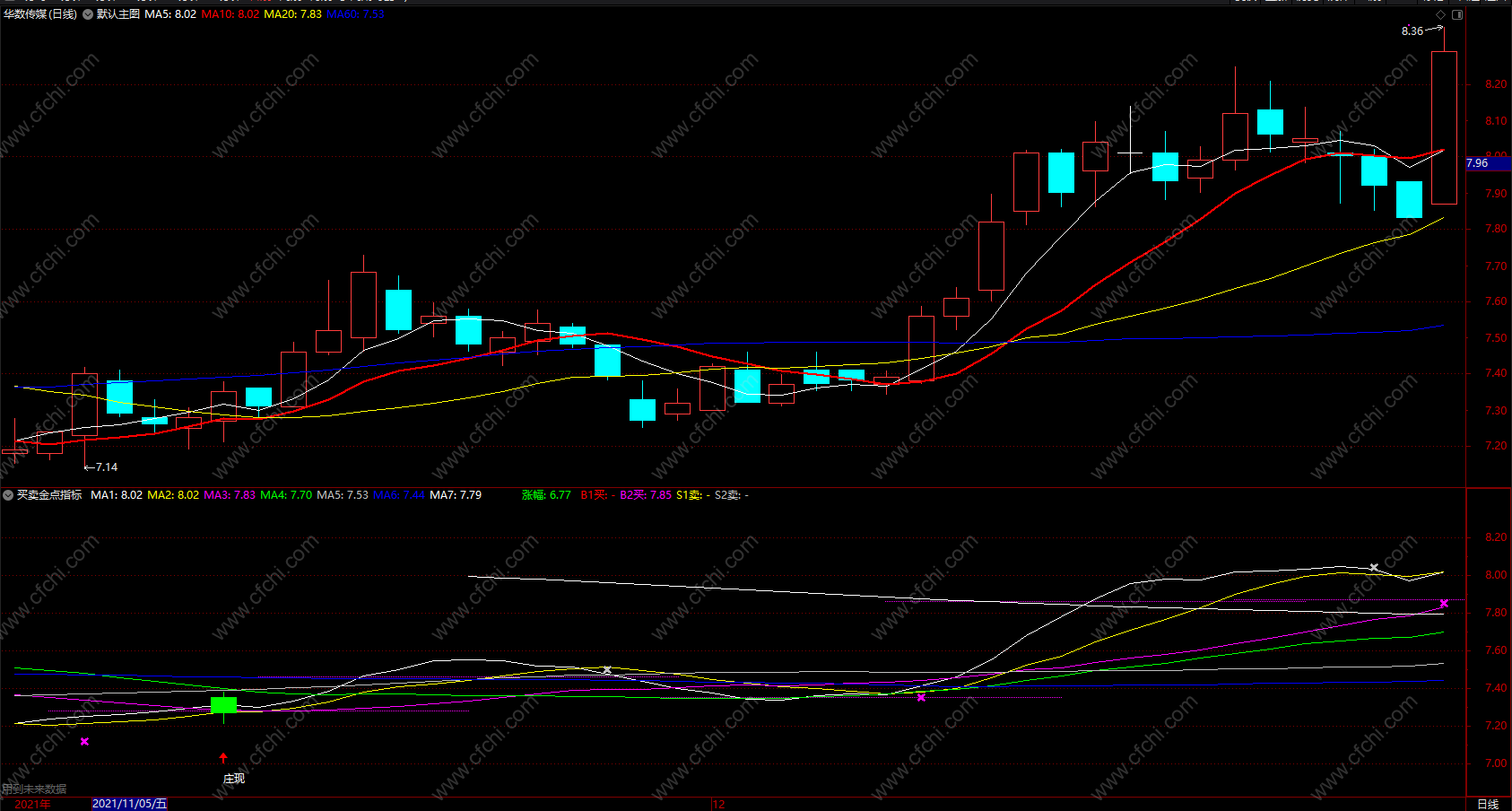1512x811 pixels.
Task: Click the 7.00 label on indicator axis
Action: pos(1496,763)
